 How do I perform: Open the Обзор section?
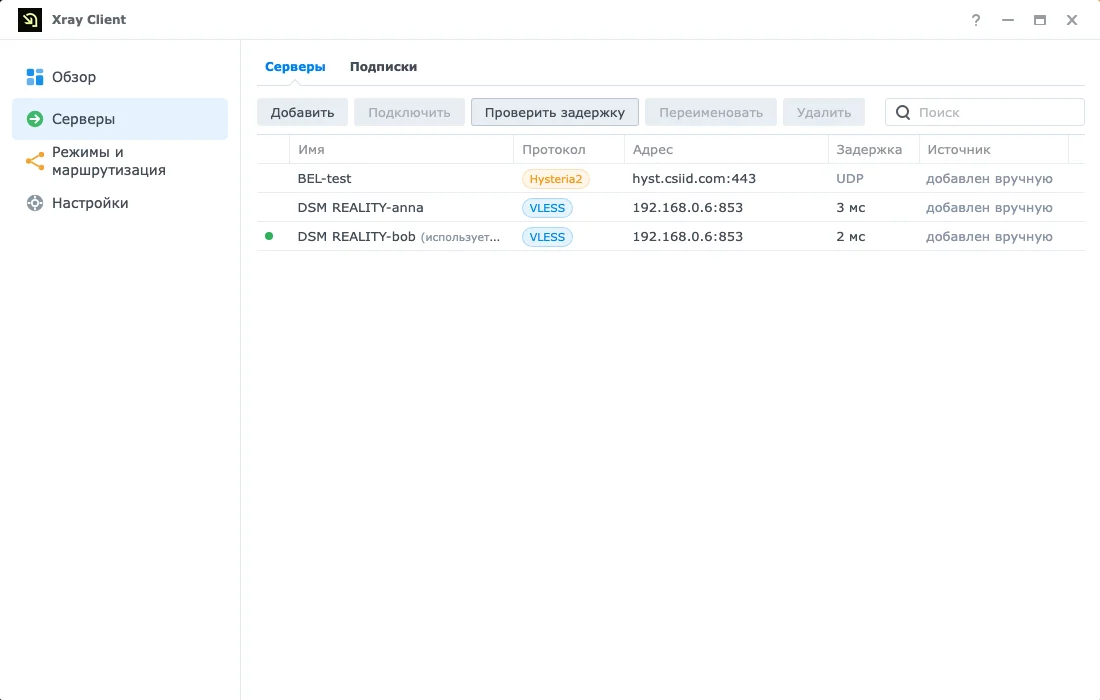click(120, 77)
